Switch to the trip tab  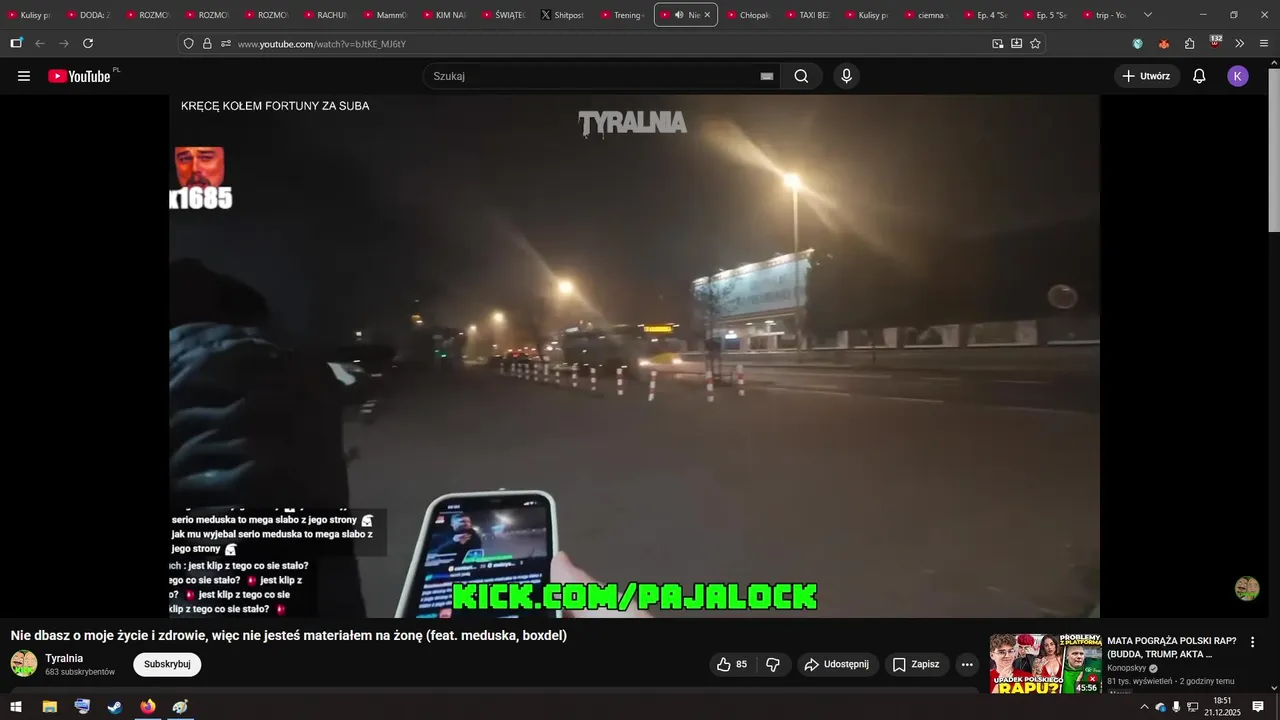[1104, 15]
